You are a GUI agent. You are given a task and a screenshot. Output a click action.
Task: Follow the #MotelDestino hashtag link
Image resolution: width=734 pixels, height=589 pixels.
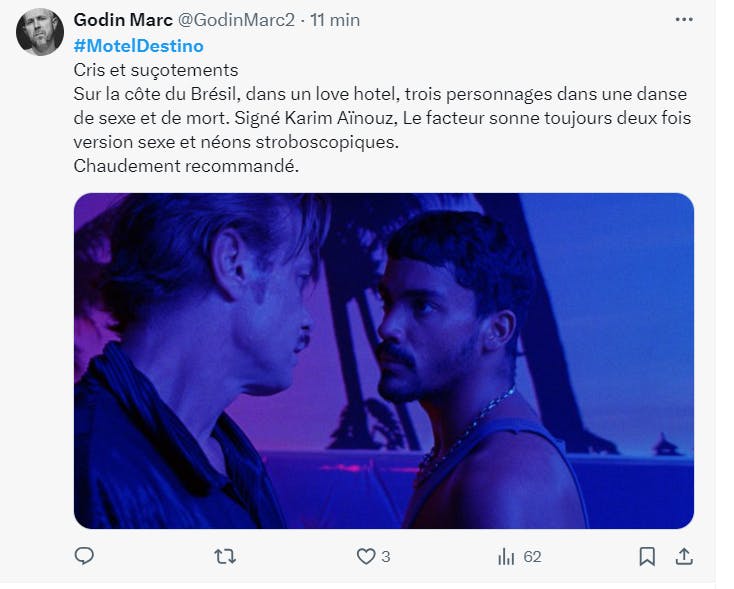[x=139, y=46]
